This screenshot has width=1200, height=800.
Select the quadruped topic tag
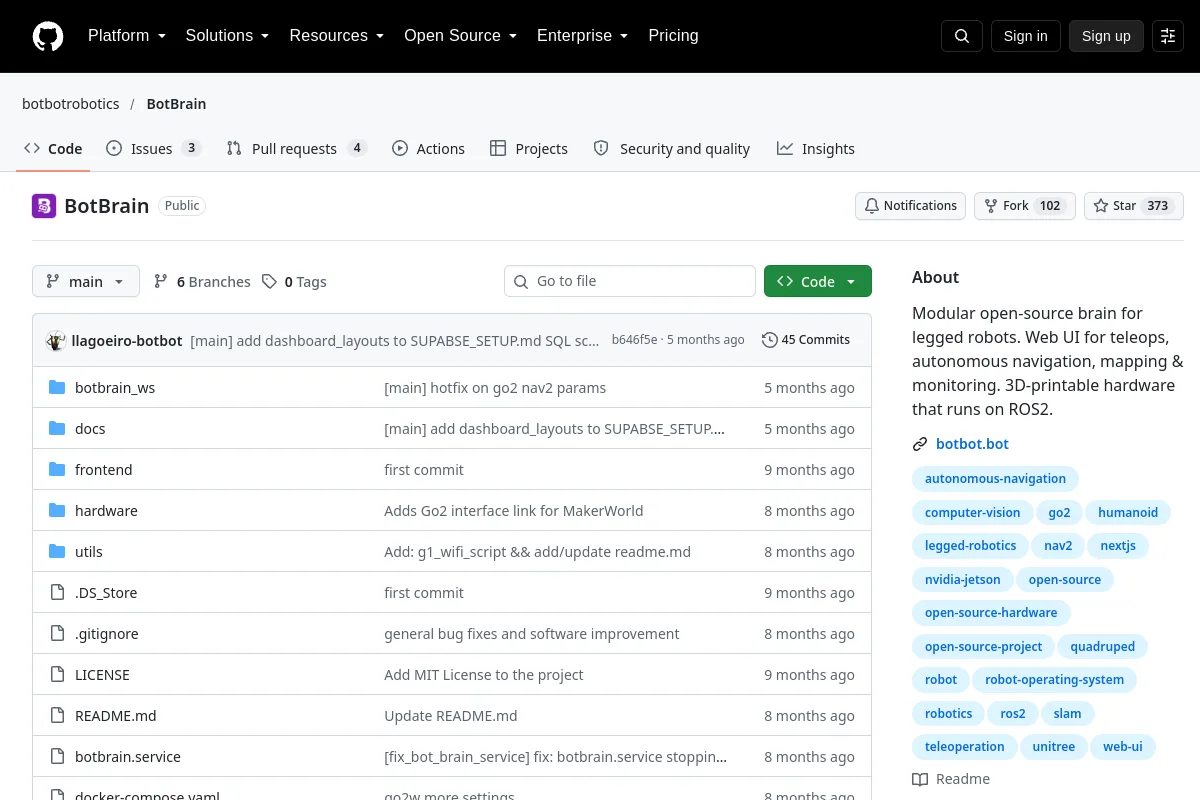(x=1103, y=647)
